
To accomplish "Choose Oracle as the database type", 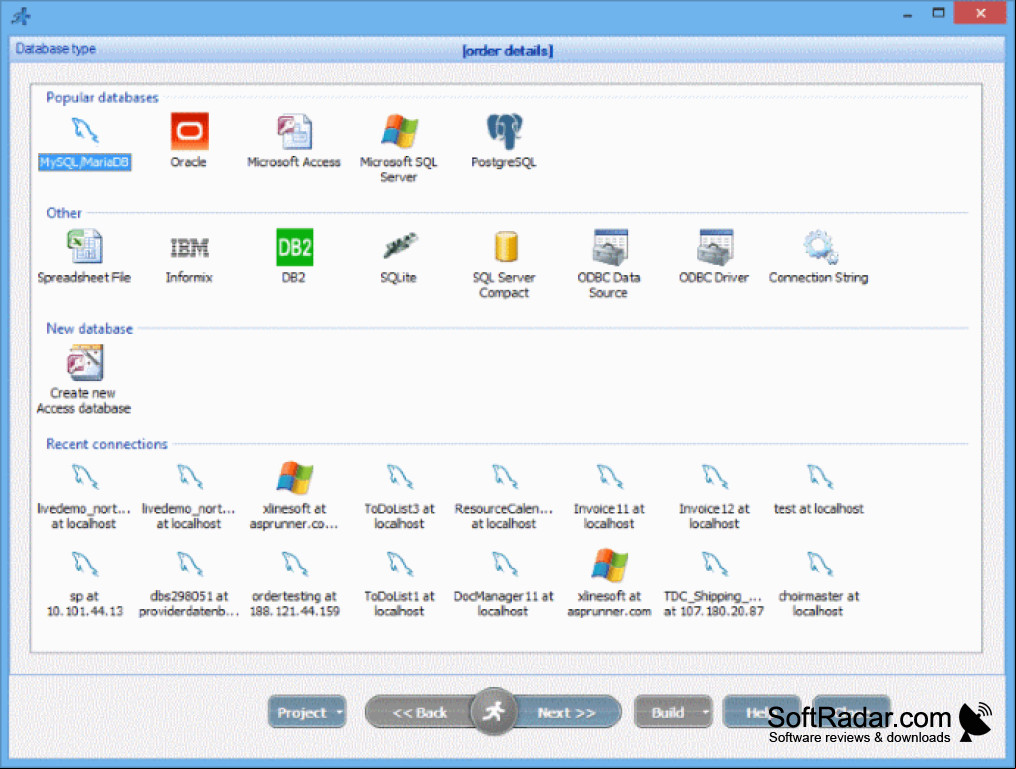I will pos(189,141).
